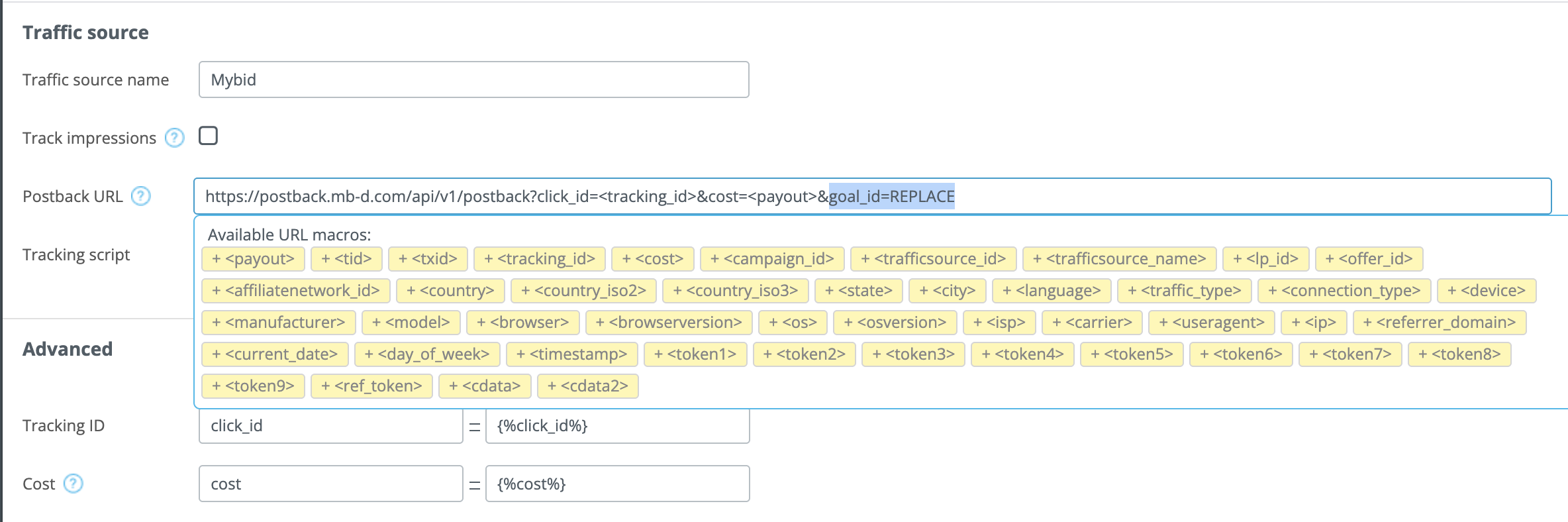Screen dimensions: 1568x522
Task: Add the <connection_type> macro
Action: (x=1344, y=291)
